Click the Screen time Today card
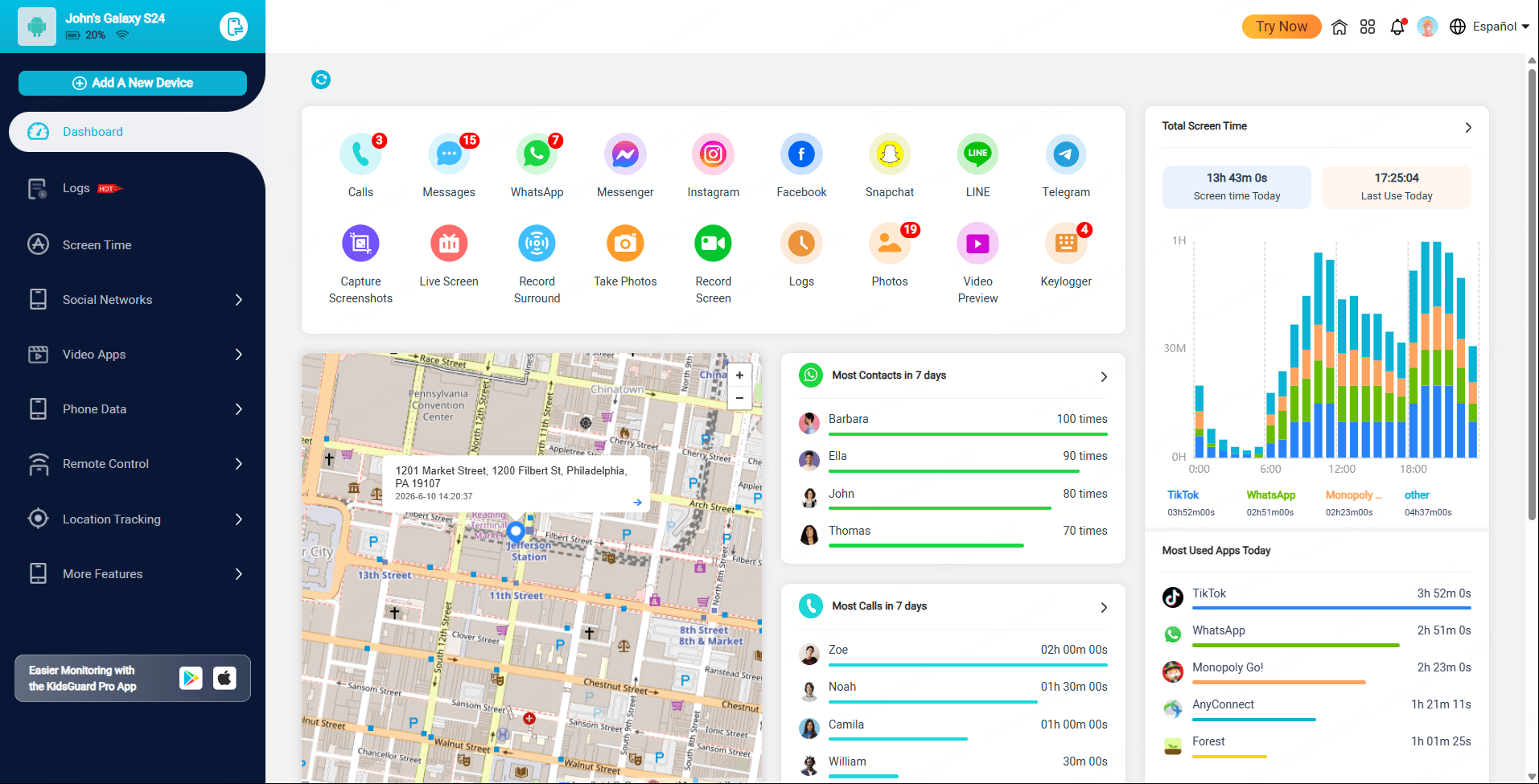The height and width of the screenshot is (784, 1539). [1237, 187]
